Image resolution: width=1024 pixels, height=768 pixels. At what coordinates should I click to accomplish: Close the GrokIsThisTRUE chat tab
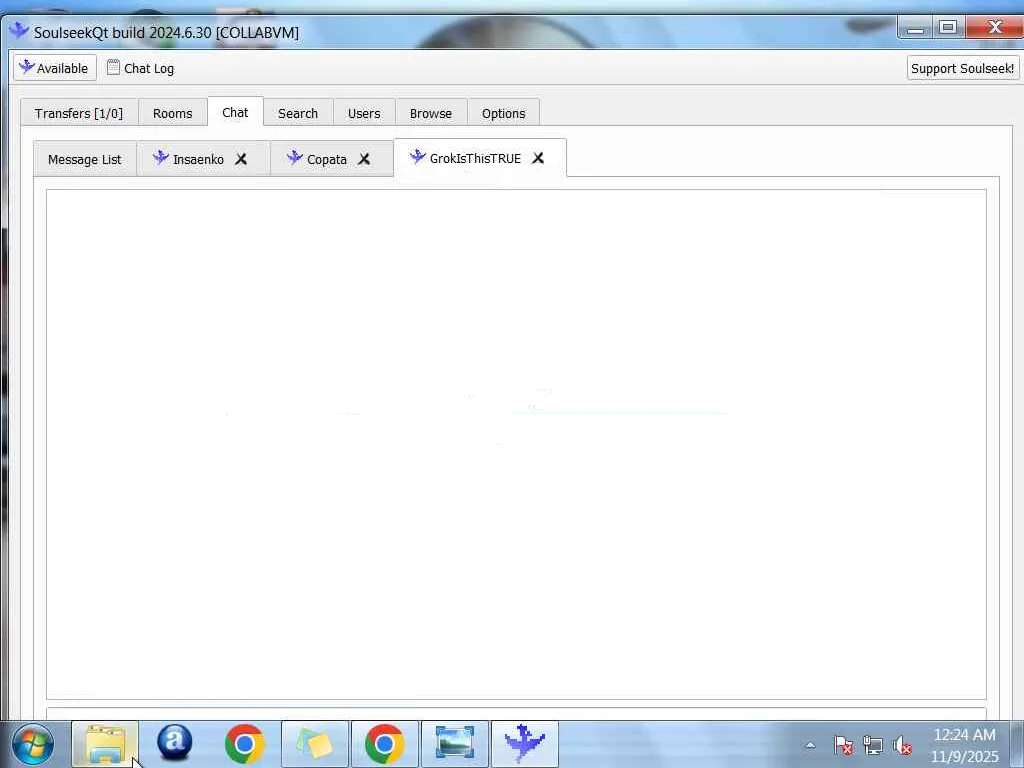[538, 158]
